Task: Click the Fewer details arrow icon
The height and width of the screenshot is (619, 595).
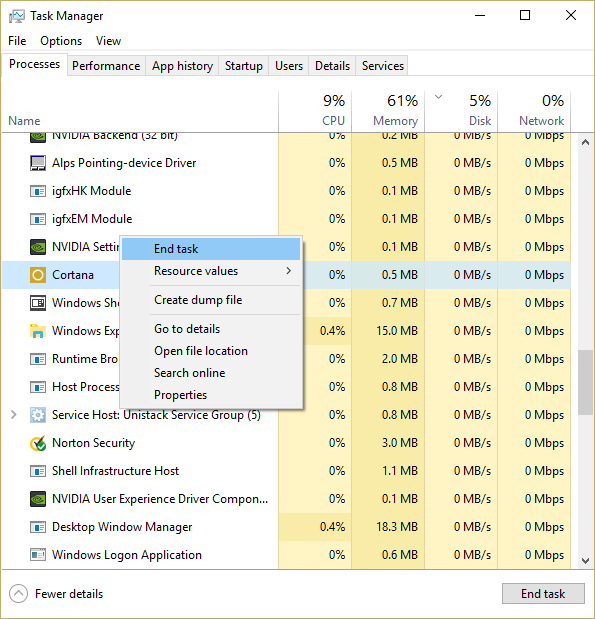Action: tap(18, 594)
